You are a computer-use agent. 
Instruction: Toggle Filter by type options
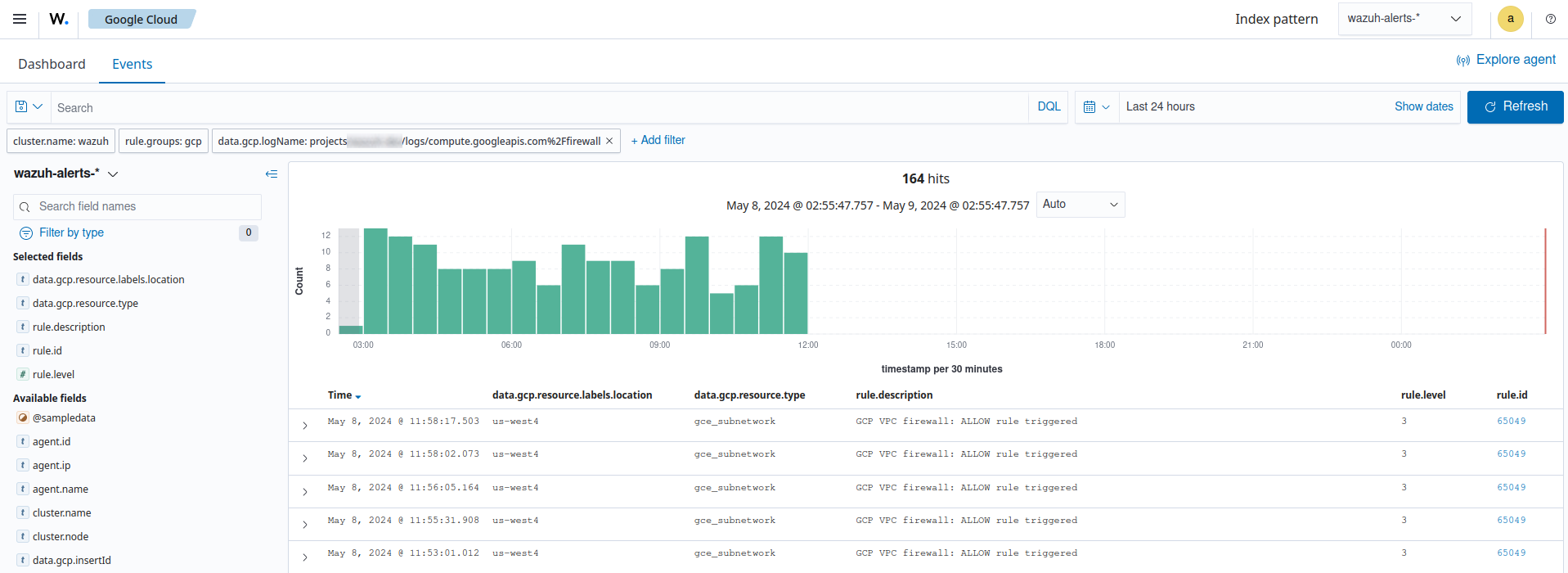[71, 232]
